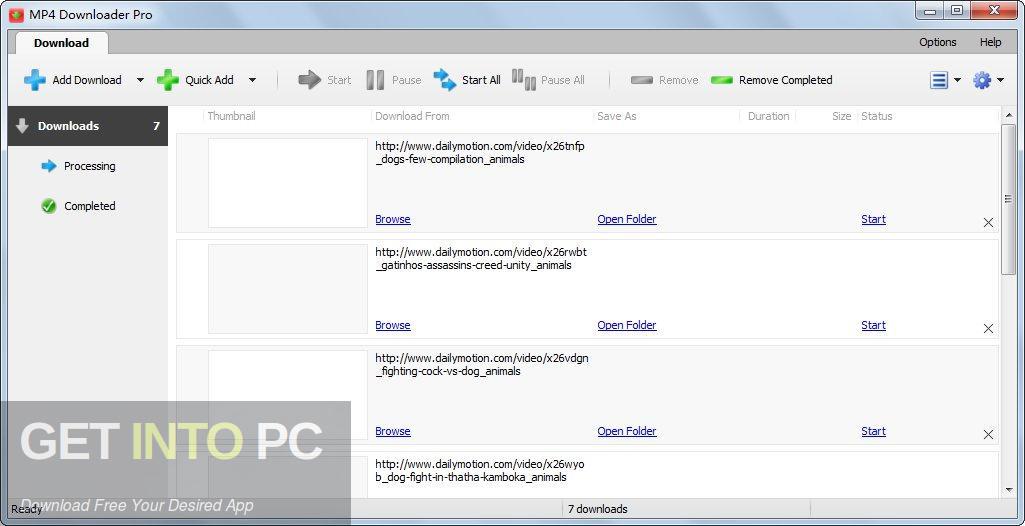Remove the fighting-cock-vs-dog download with X
The height and width of the screenshot is (526, 1025).
click(x=988, y=434)
